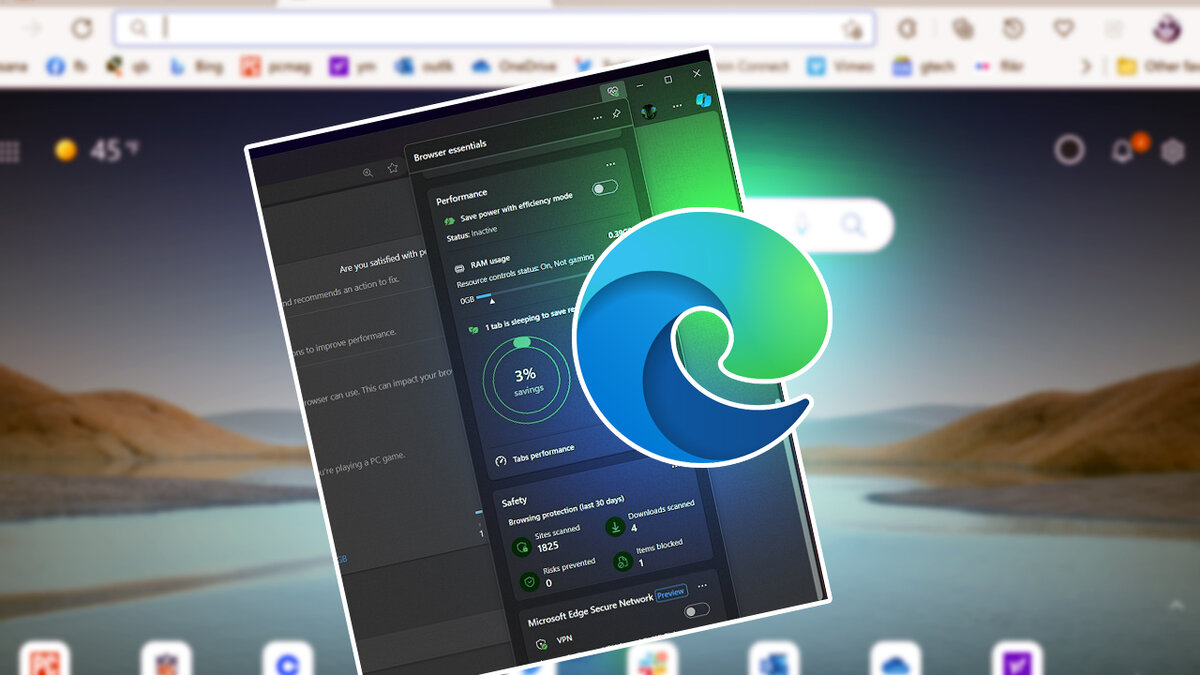Click add-to-favorites star in background address bar
The height and width of the screenshot is (675, 1200).
pyautogui.click(x=852, y=30)
